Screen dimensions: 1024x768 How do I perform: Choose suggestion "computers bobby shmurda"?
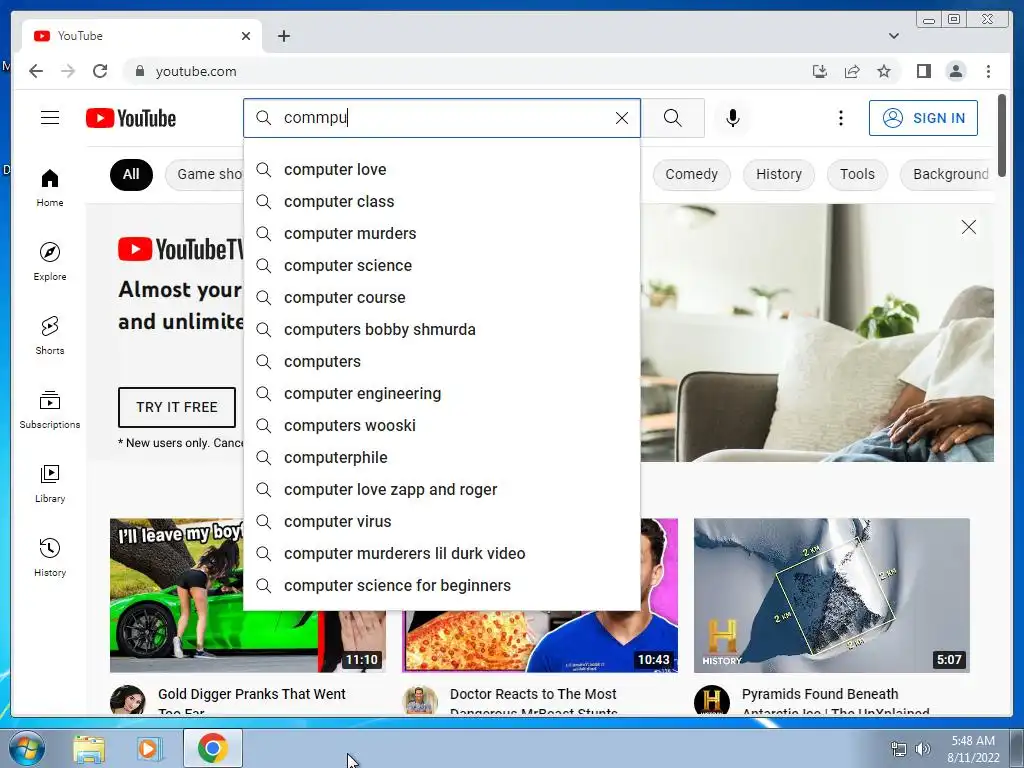(441, 329)
